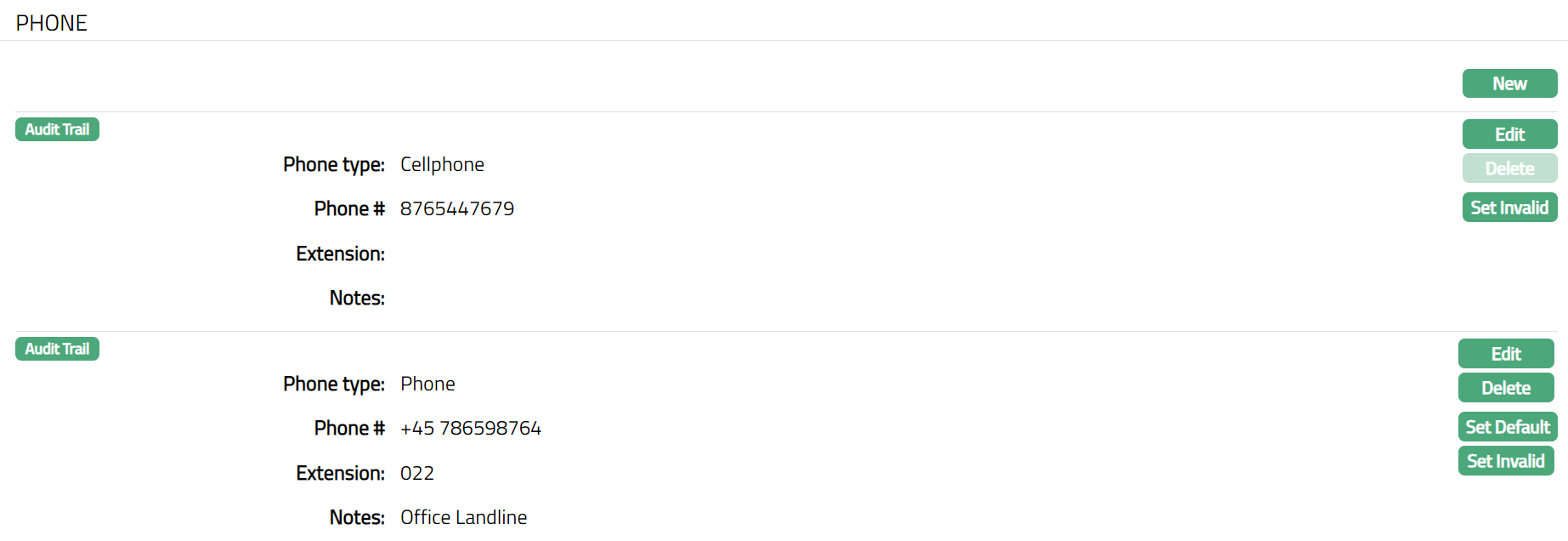Click the Extension label of the Cellphone entry
1568x541 pixels.
point(340,254)
